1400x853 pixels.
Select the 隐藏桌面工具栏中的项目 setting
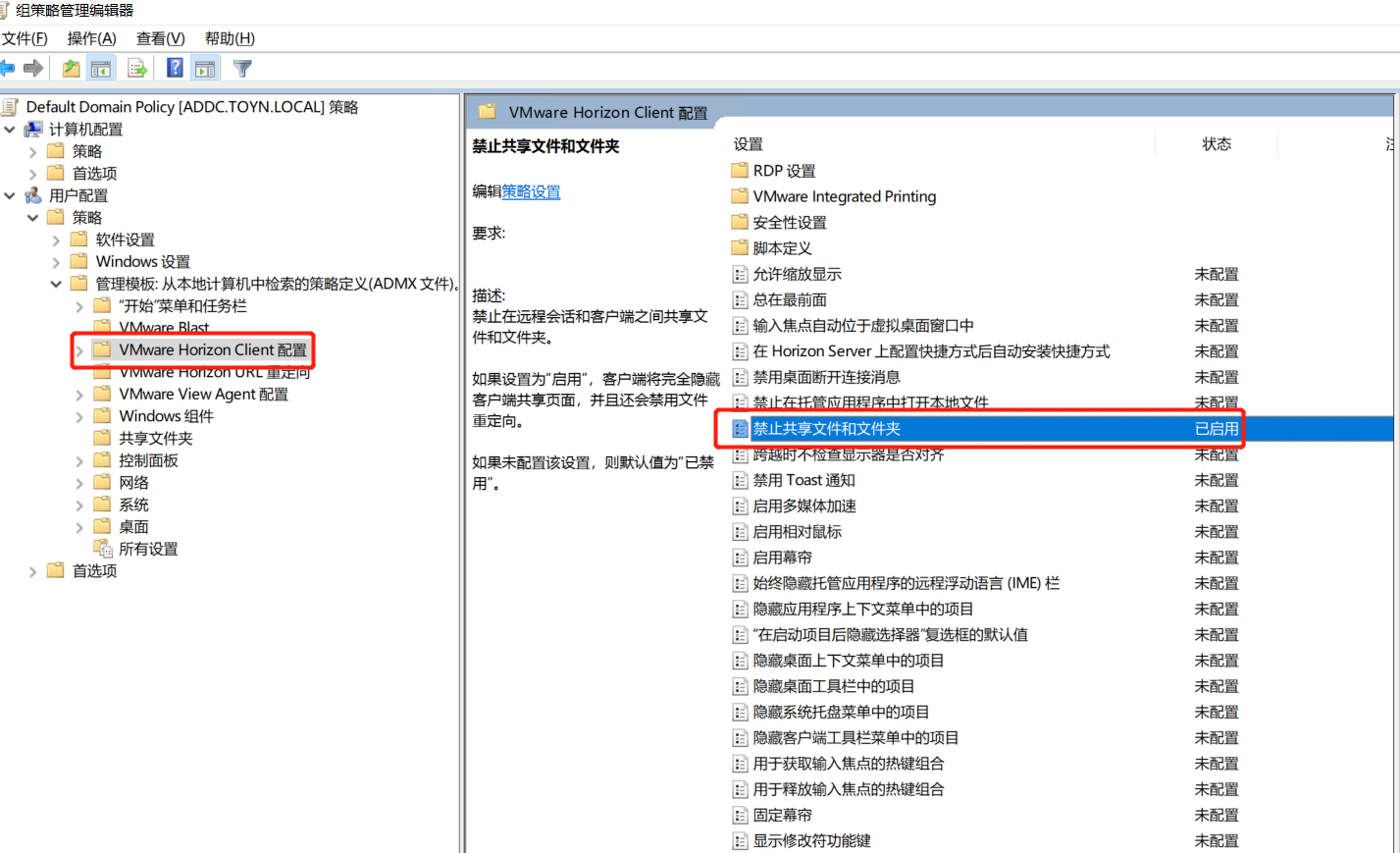point(834,686)
